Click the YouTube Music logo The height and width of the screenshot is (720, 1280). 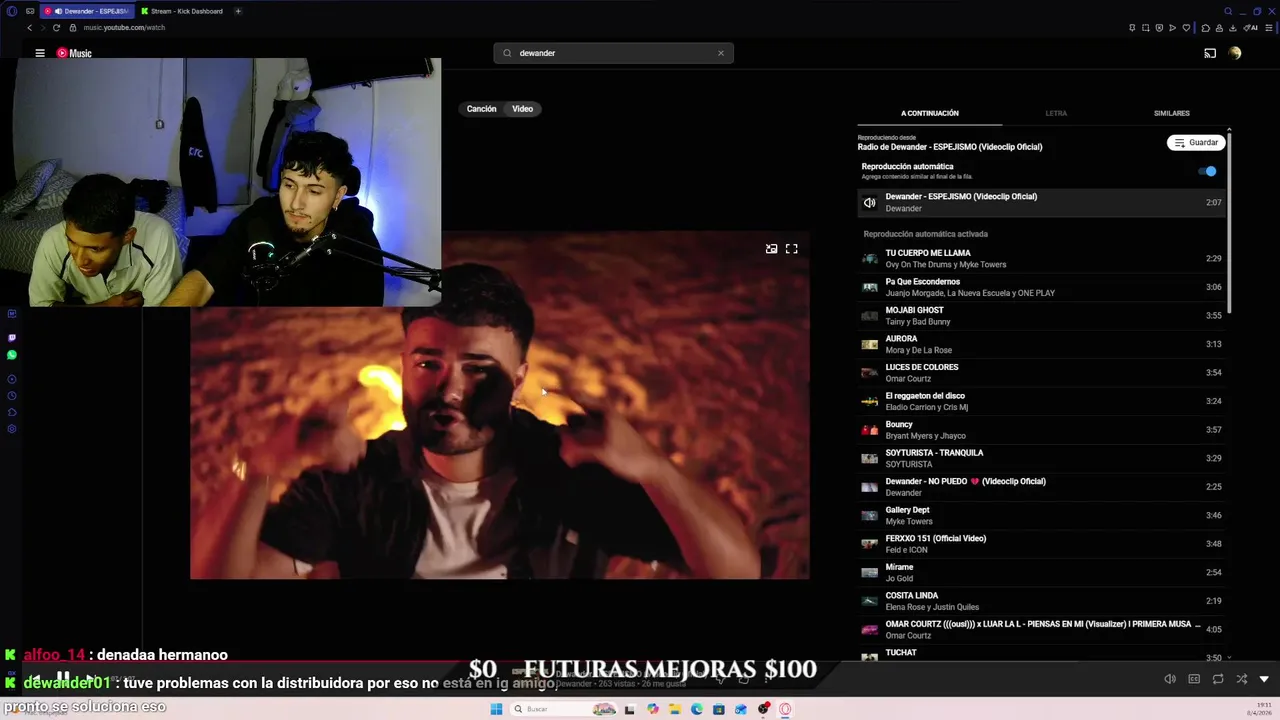(x=74, y=53)
